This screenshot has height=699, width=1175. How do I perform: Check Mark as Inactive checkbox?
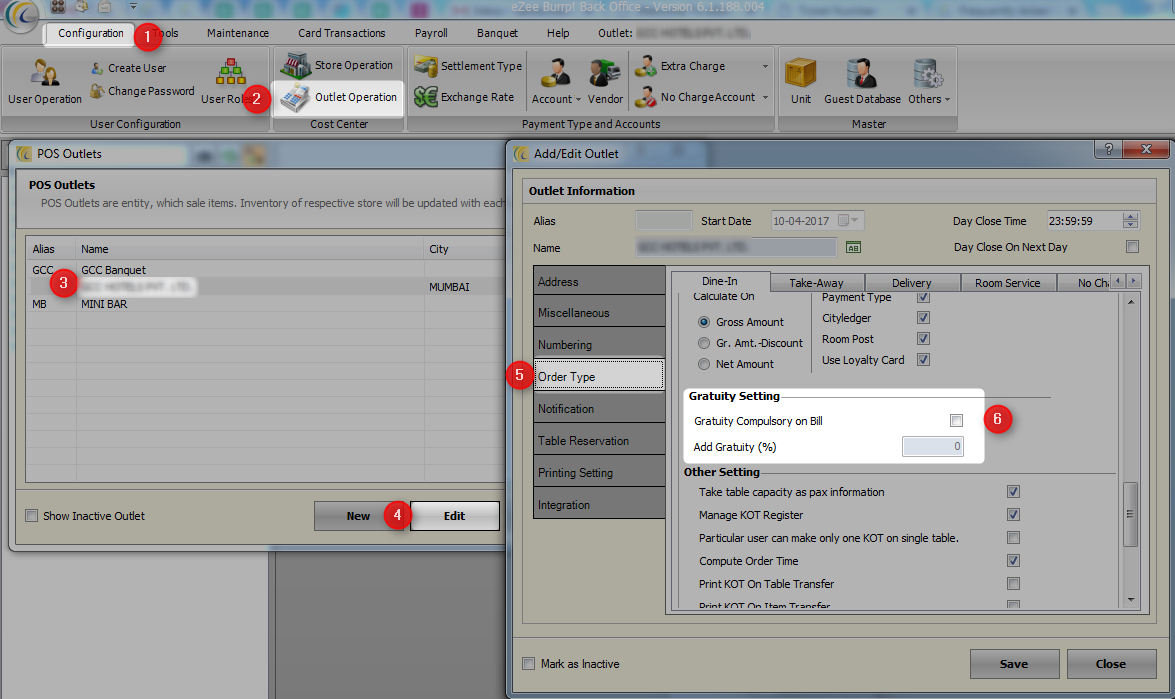click(528, 664)
